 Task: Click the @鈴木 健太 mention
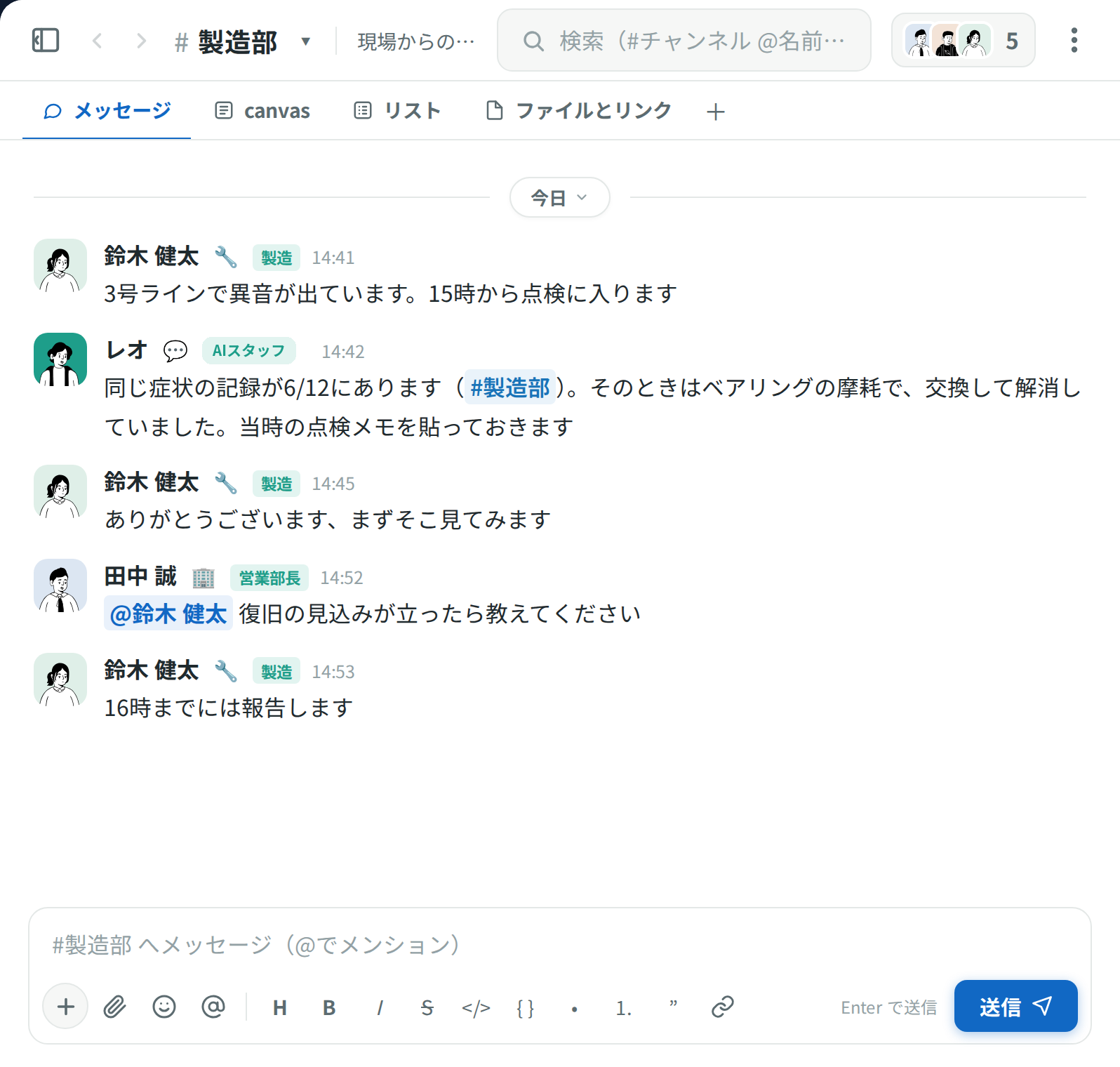tap(168, 614)
